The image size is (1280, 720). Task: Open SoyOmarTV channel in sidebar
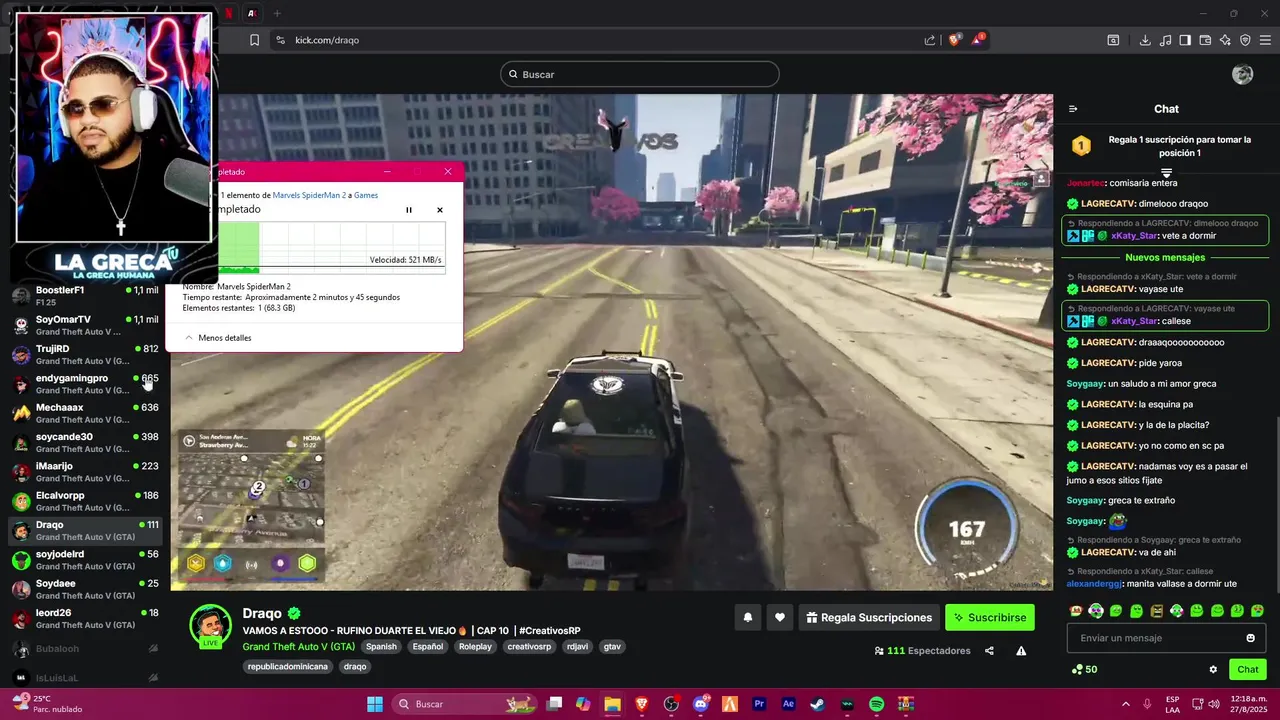coord(85,325)
